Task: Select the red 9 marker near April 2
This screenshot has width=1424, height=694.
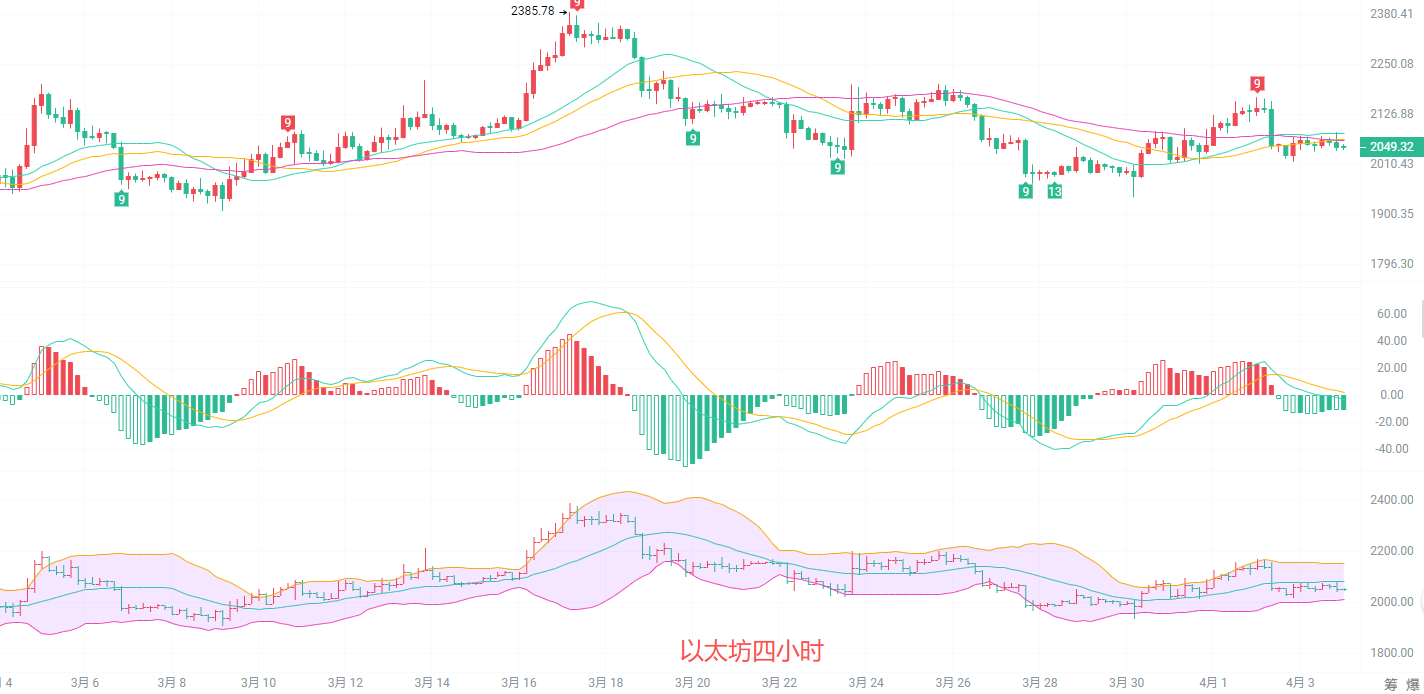Action: (1257, 83)
